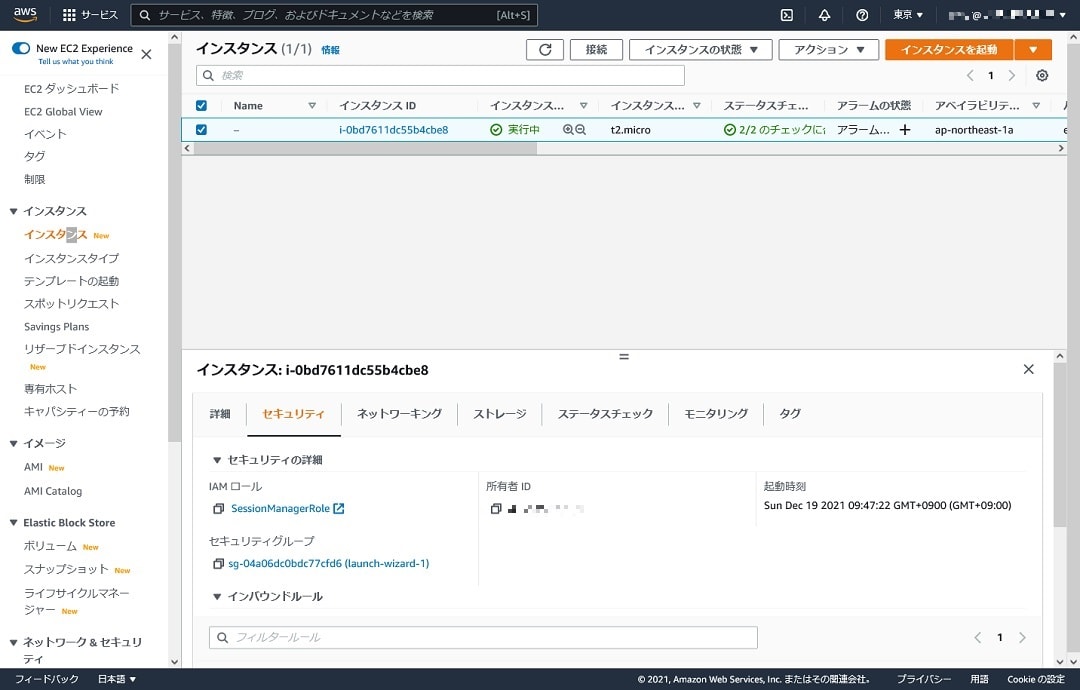Screen dimensions: 1080x690
Task: Close the instance detail panel
Action: (x=1028, y=369)
